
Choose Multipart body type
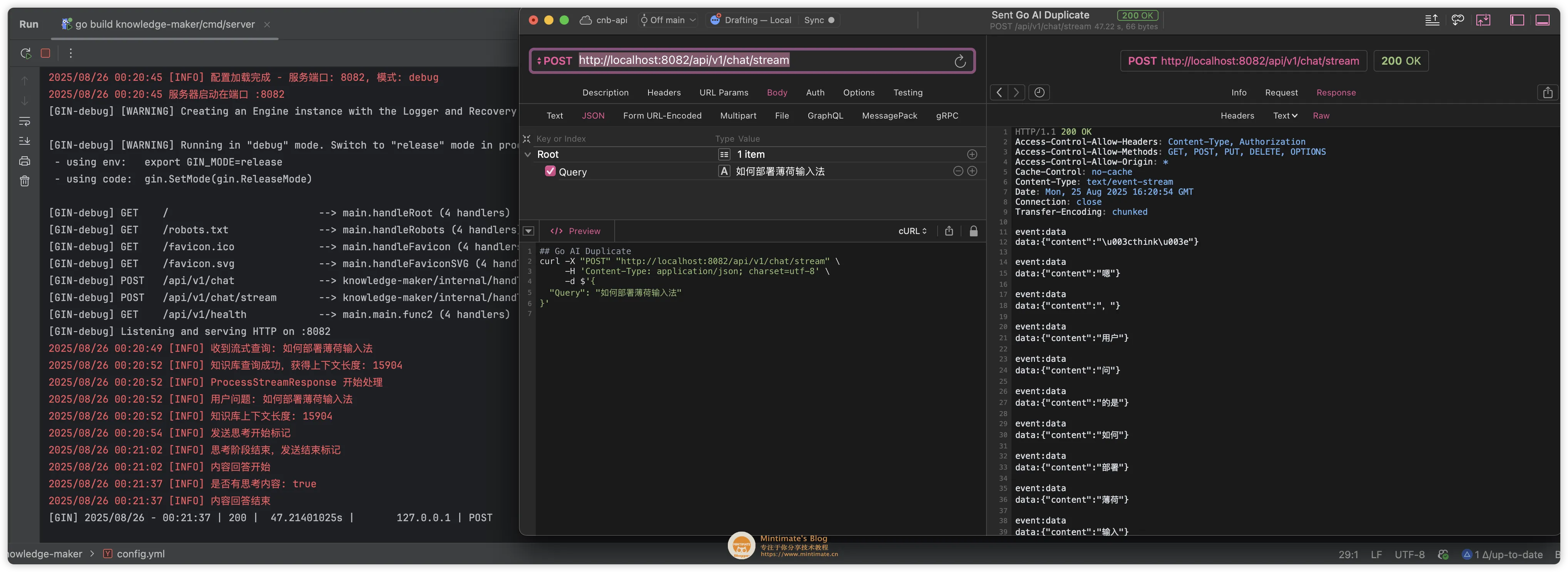point(738,115)
